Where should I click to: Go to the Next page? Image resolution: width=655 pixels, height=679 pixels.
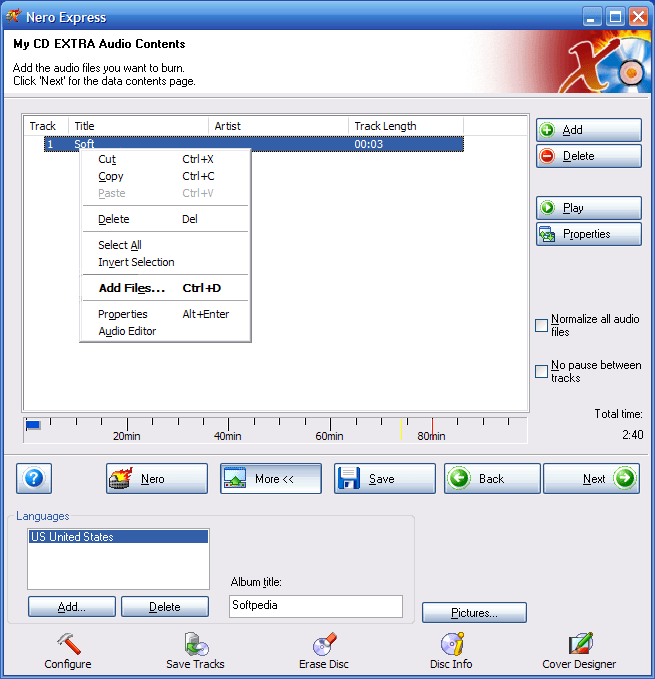pos(591,479)
